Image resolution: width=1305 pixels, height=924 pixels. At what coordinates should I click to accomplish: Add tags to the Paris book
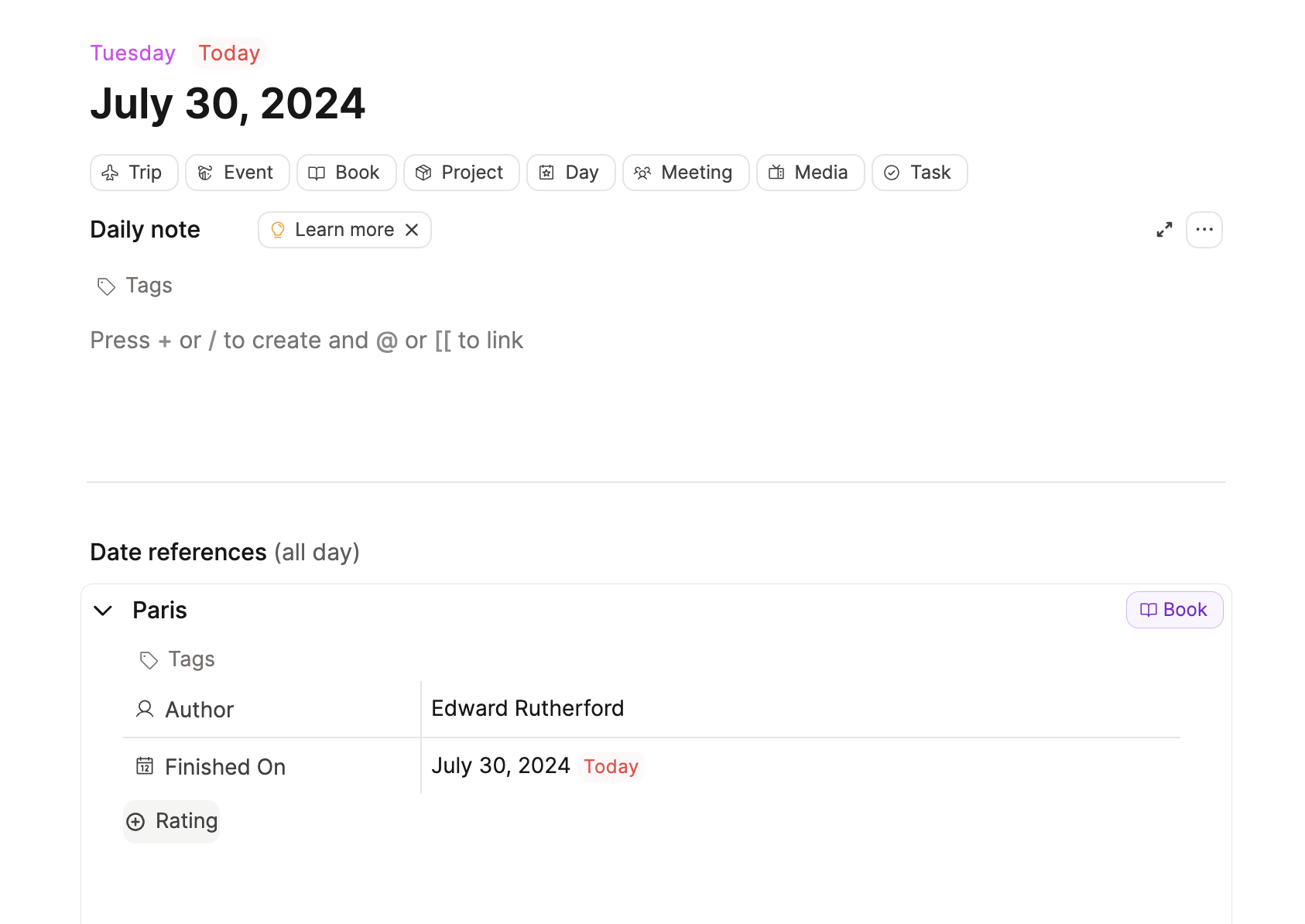point(191,659)
